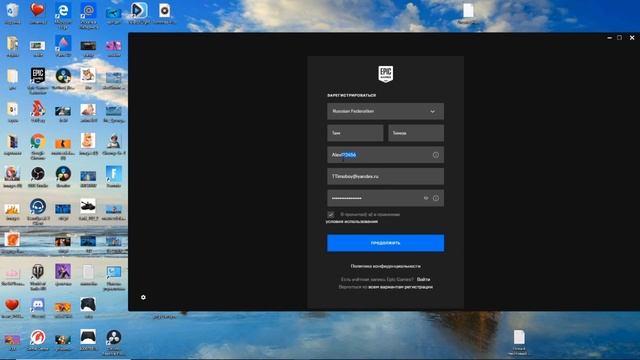Select the tank silhouette image on desktop
The height and width of the screenshot is (360, 640).
click(x=88, y=209)
